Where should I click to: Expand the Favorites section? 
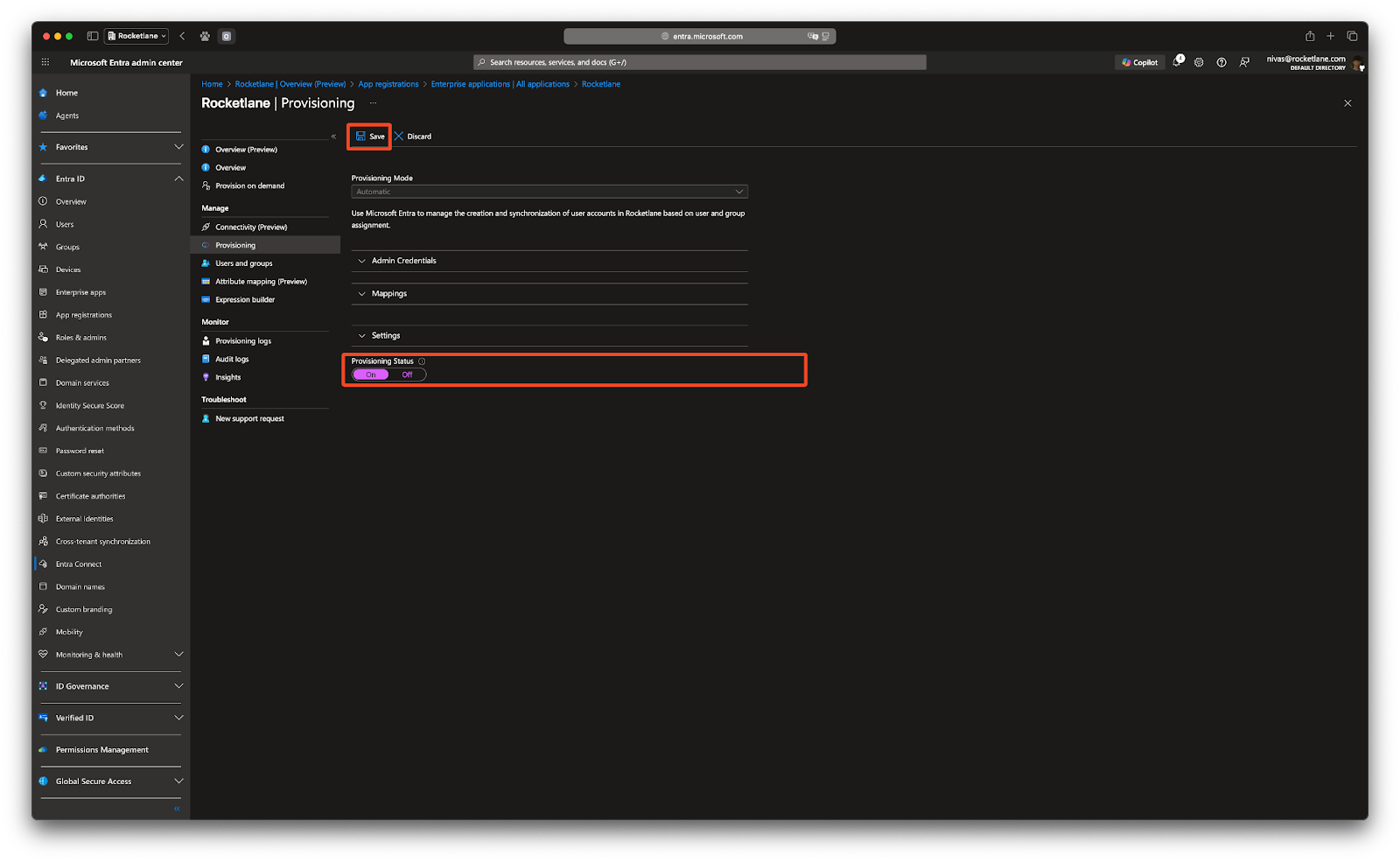110,147
